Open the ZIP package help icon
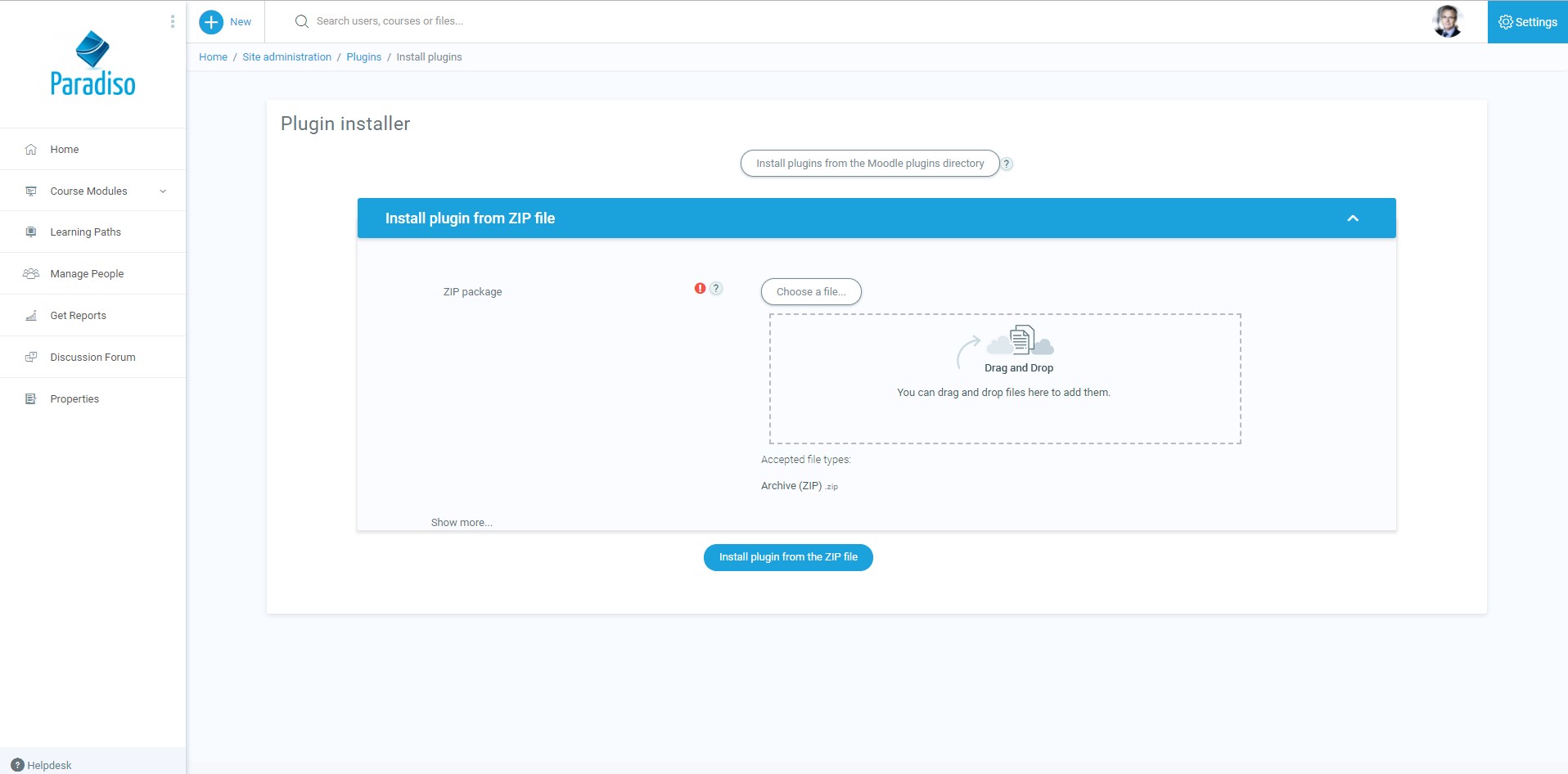The height and width of the screenshot is (774, 1568). tap(716, 288)
